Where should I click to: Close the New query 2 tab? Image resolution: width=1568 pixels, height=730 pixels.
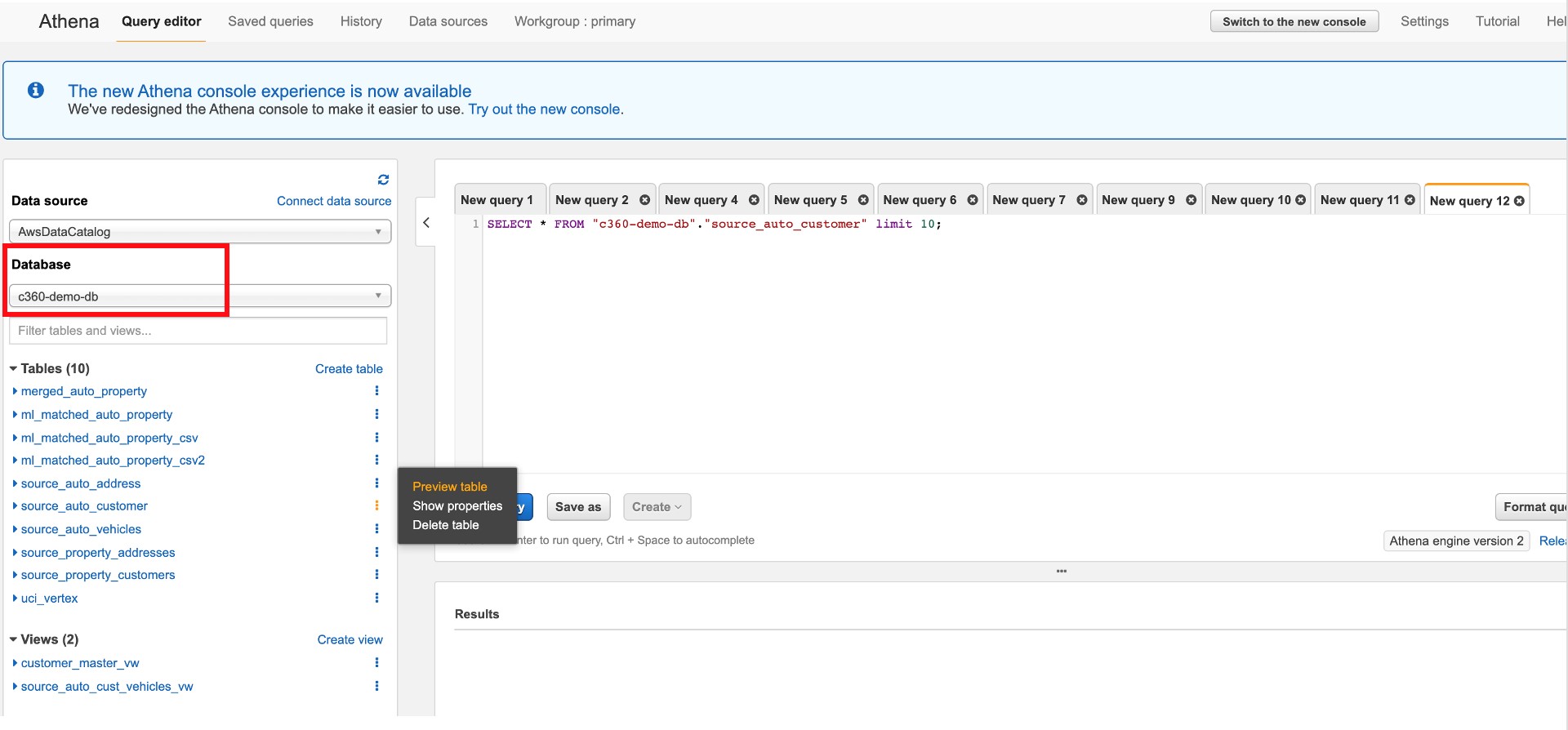(644, 200)
